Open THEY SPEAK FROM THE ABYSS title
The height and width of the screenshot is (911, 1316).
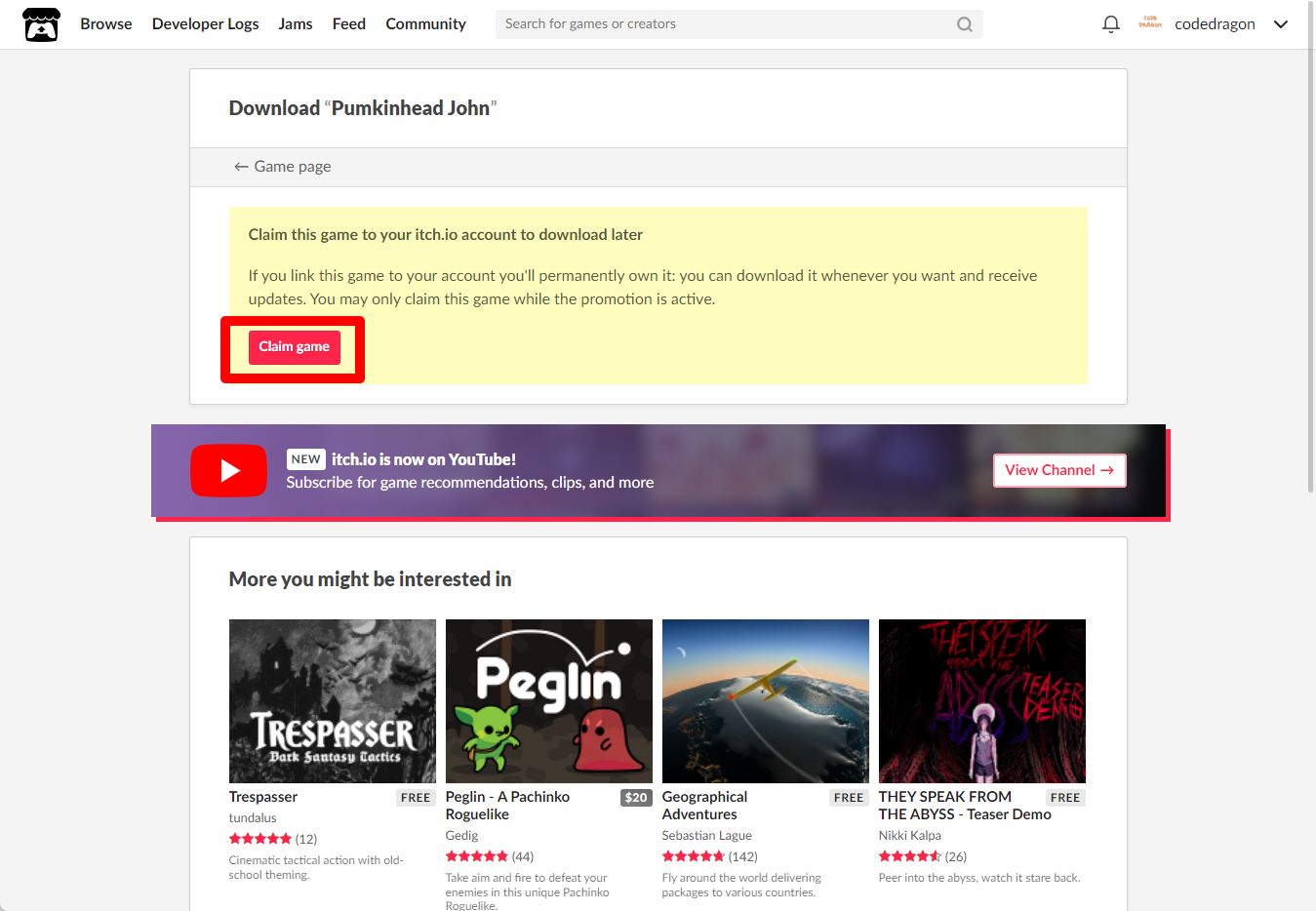965,806
